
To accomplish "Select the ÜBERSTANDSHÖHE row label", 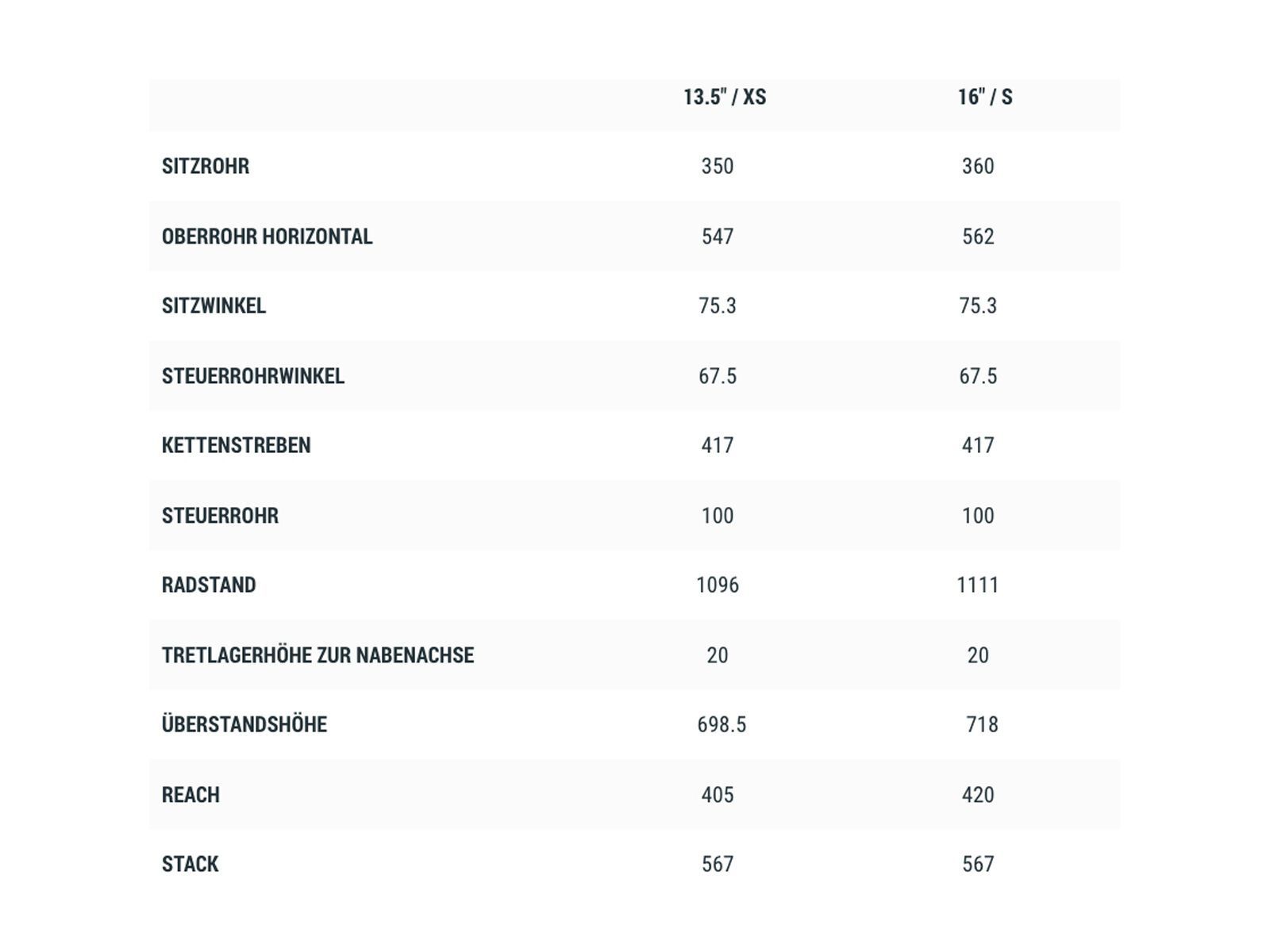I will pyautogui.click(x=244, y=724).
